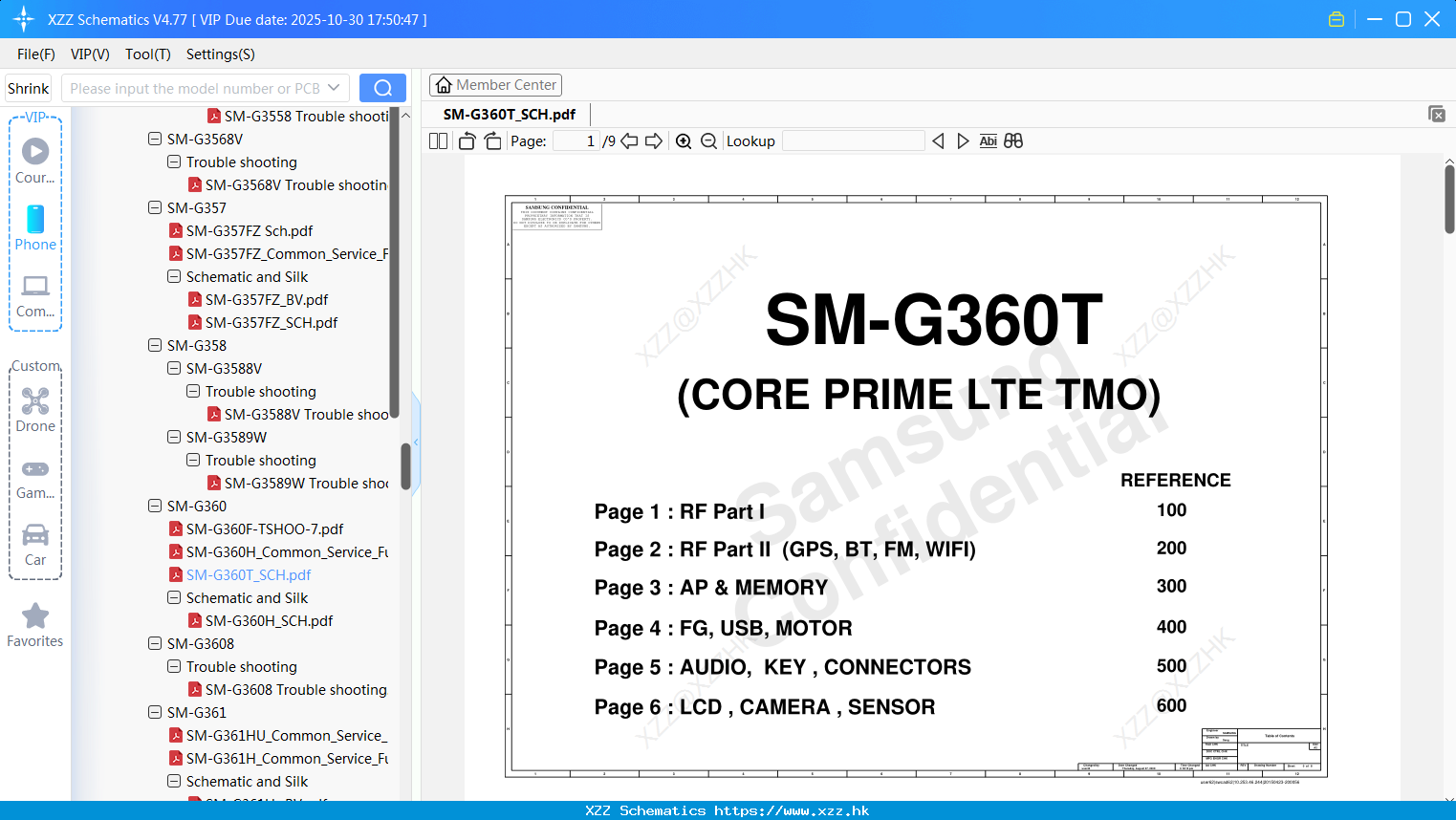
Task: Click the tree panel vertical scrollbar thumb
Action: (405, 466)
